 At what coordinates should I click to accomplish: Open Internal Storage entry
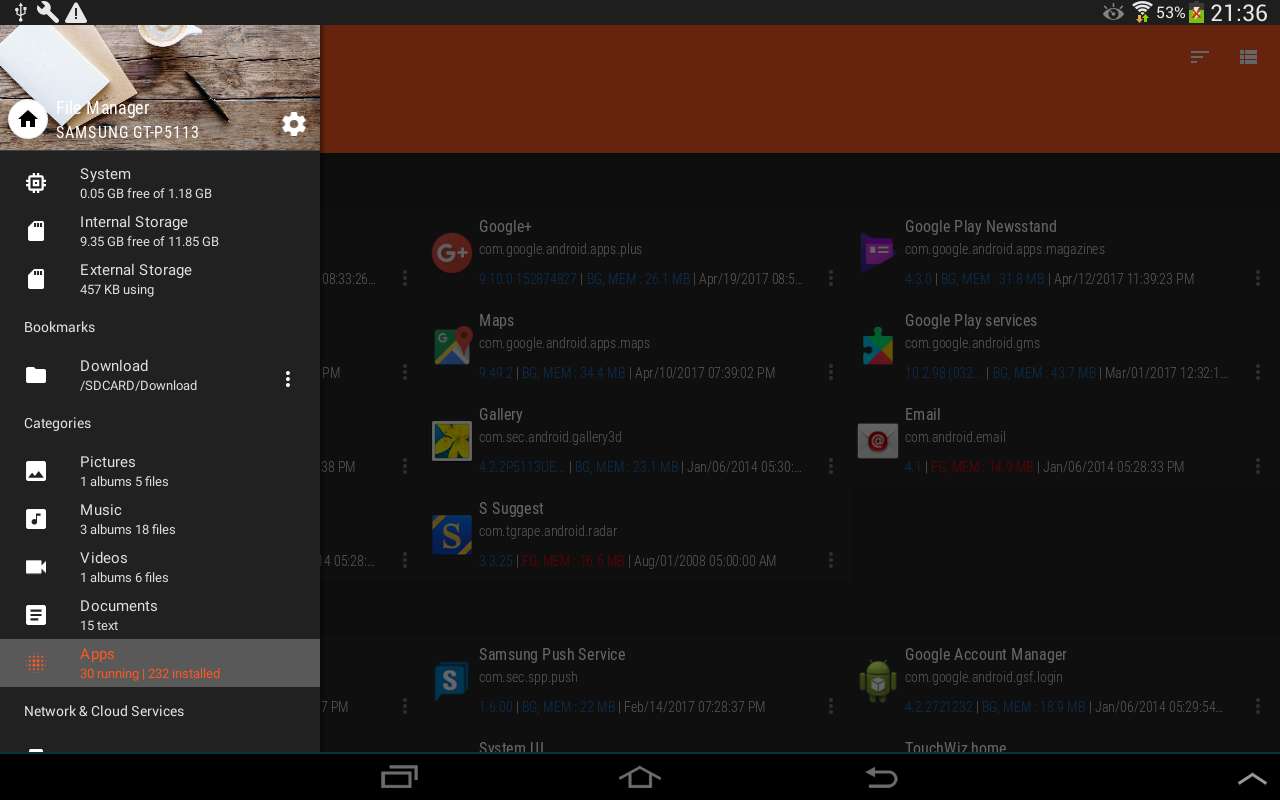160,231
